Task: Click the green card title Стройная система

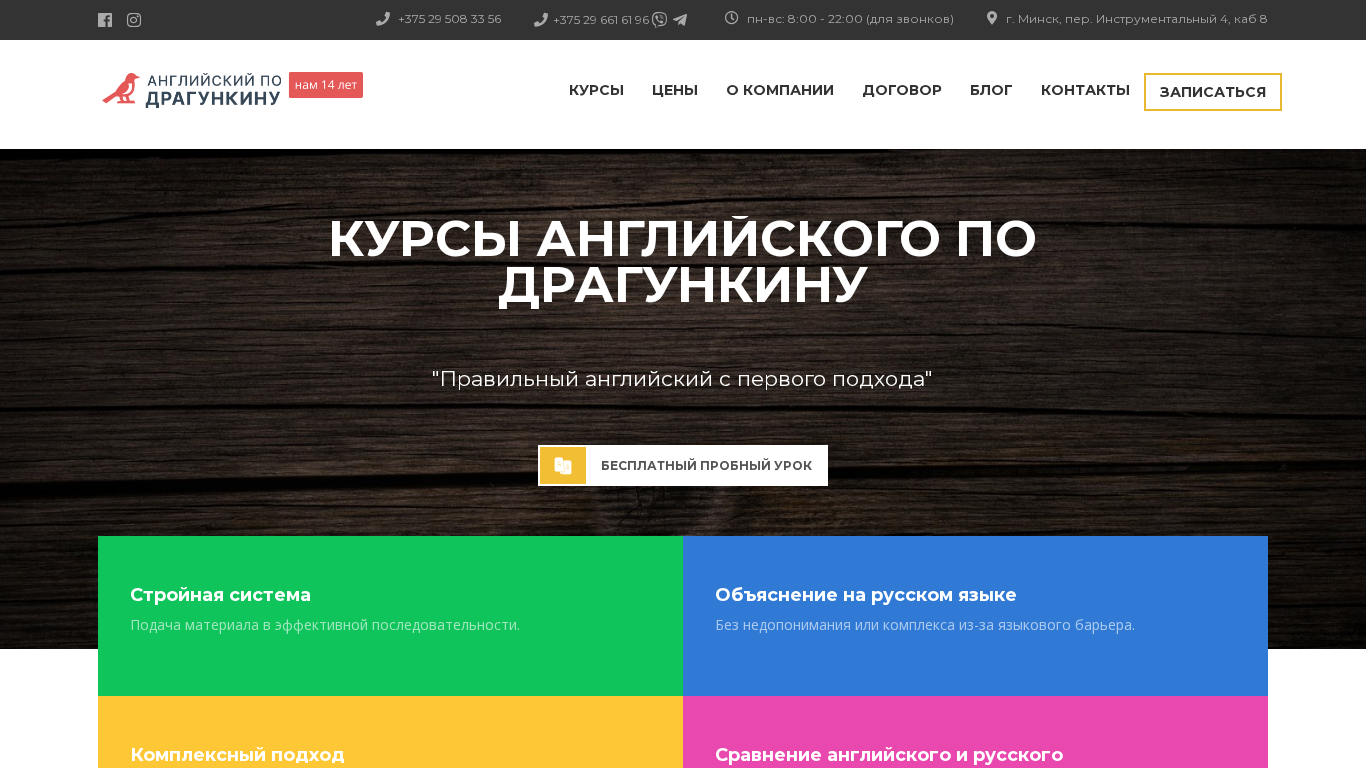Action: (x=220, y=595)
